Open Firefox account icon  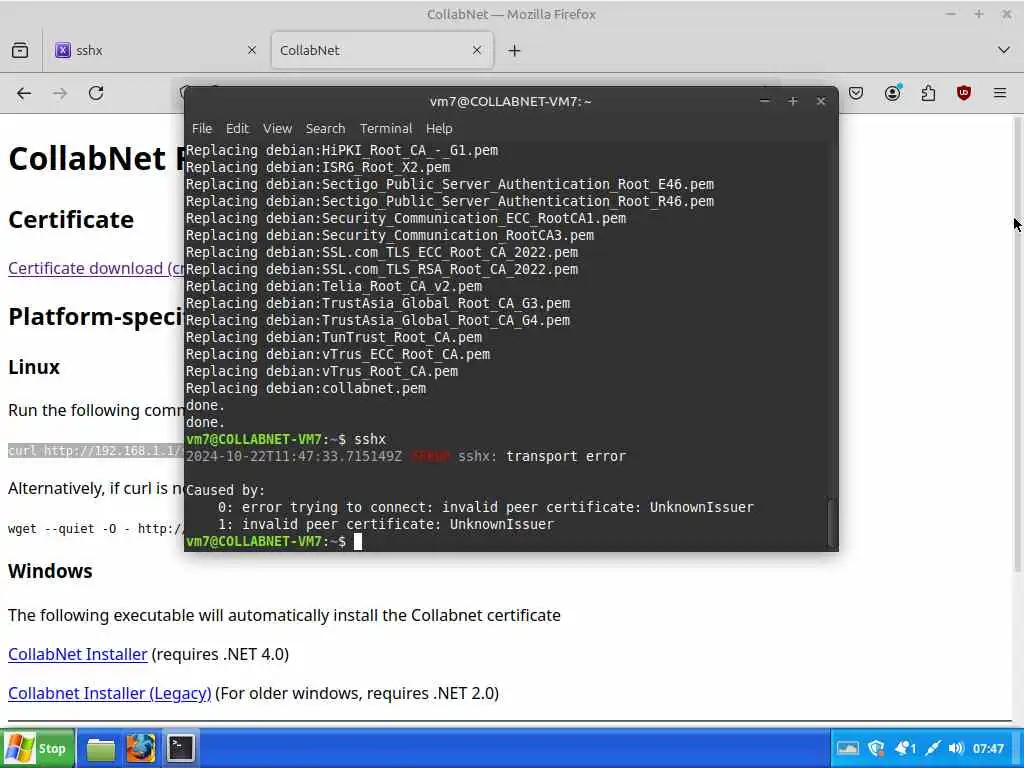pyautogui.click(x=893, y=93)
